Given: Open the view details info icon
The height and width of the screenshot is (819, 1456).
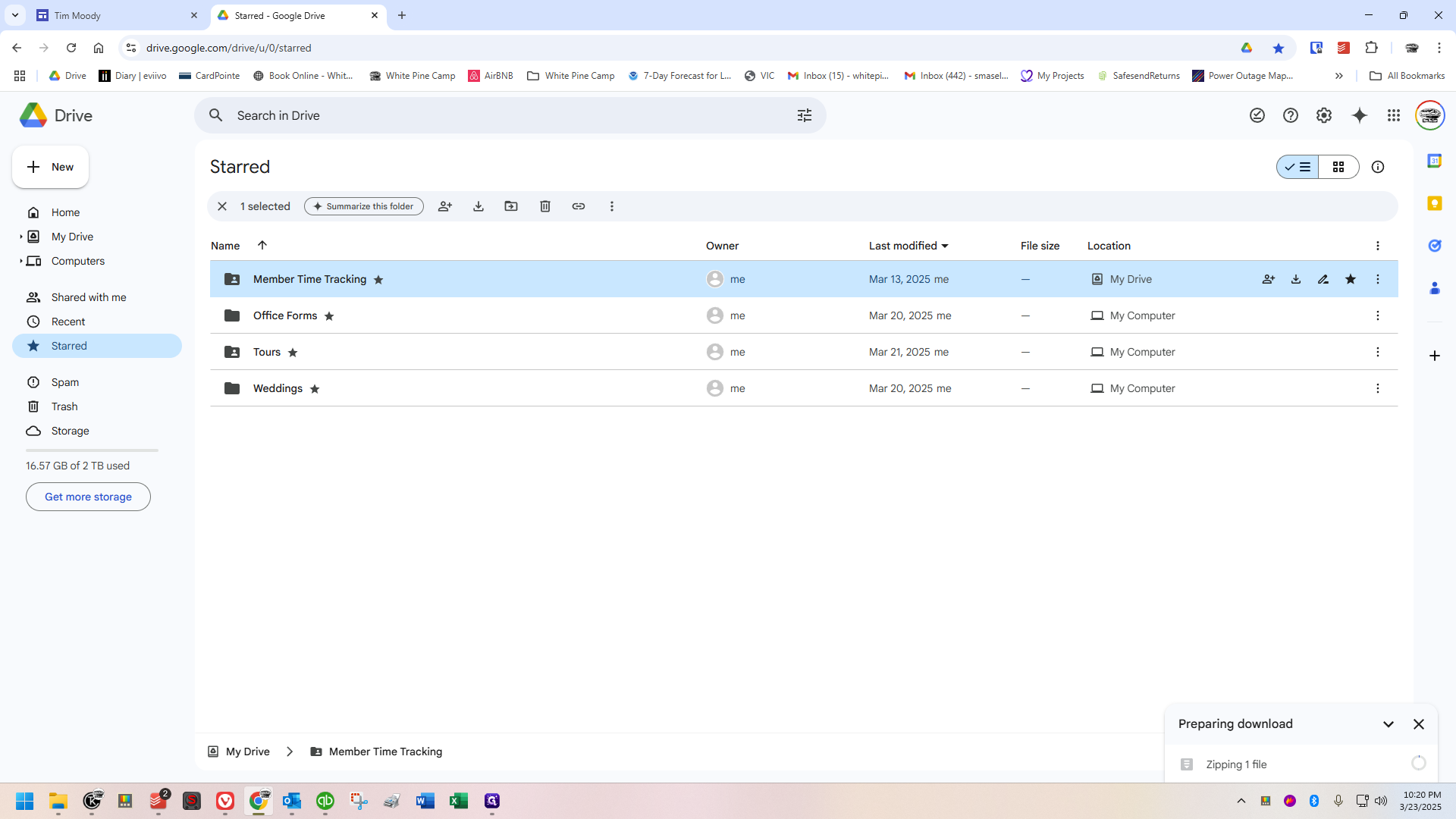Looking at the screenshot, I should coord(1378,167).
